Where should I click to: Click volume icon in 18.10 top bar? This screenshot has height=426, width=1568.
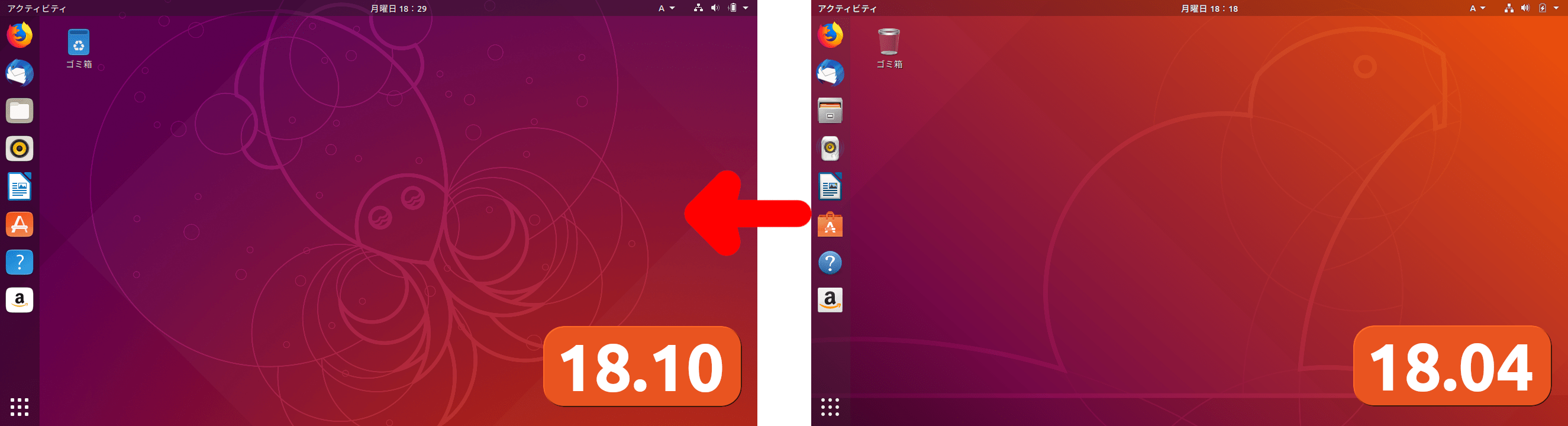point(715,8)
